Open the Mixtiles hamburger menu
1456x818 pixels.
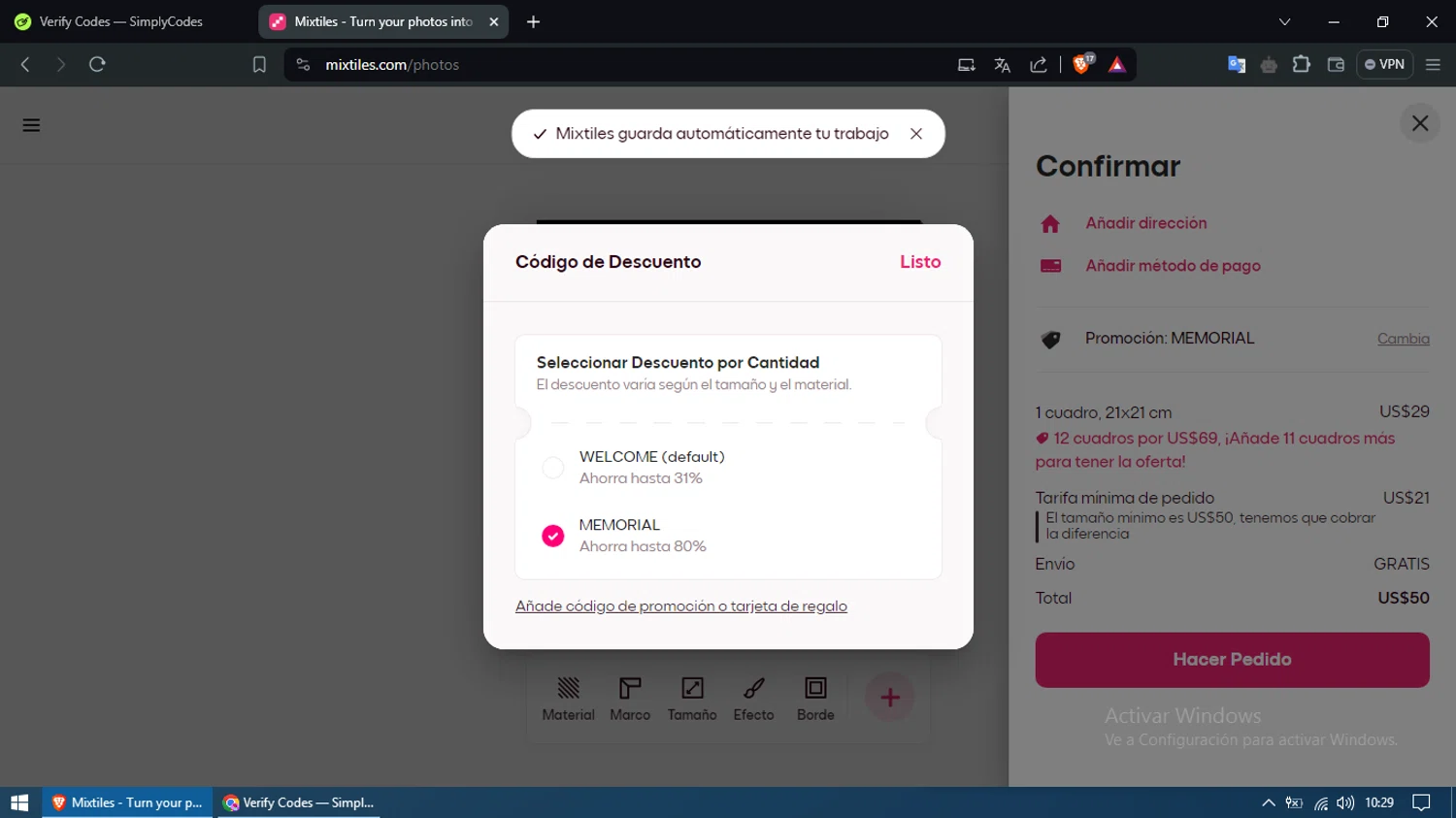(x=31, y=125)
